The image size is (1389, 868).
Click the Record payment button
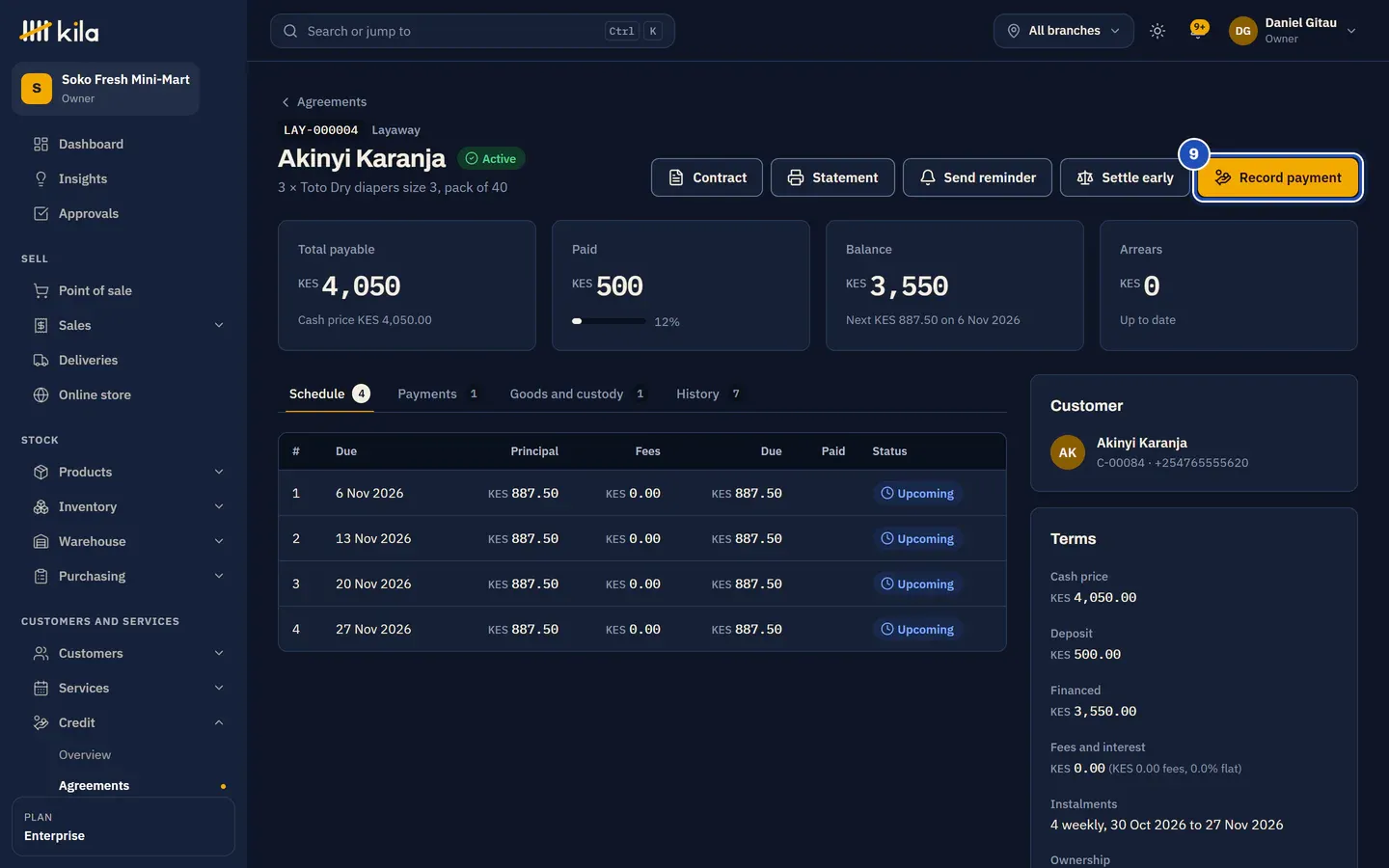(1278, 177)
